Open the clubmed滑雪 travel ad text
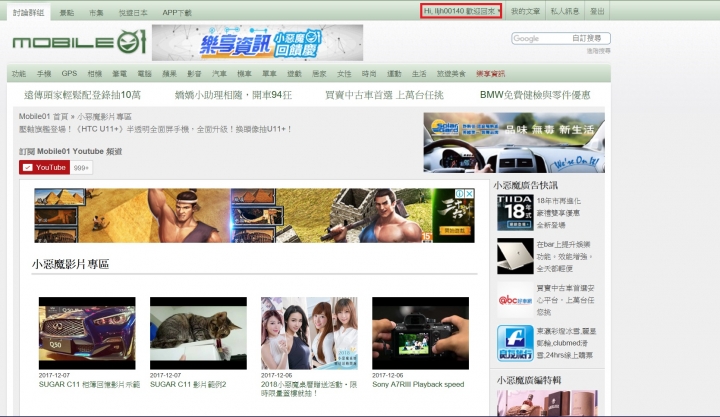This screenshot has width=720, height=417. point(566,343)
